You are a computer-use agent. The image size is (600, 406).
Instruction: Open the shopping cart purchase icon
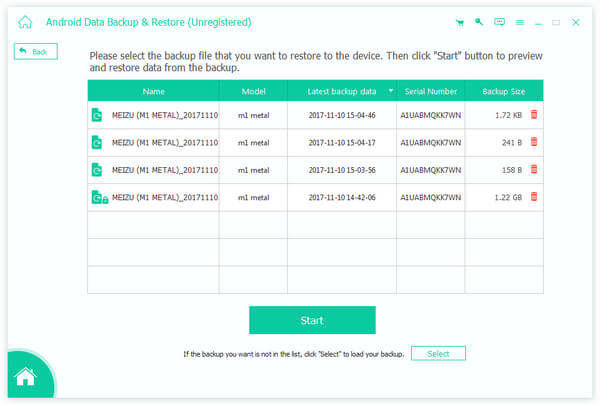pyautogui.click(x=460, y=23)
